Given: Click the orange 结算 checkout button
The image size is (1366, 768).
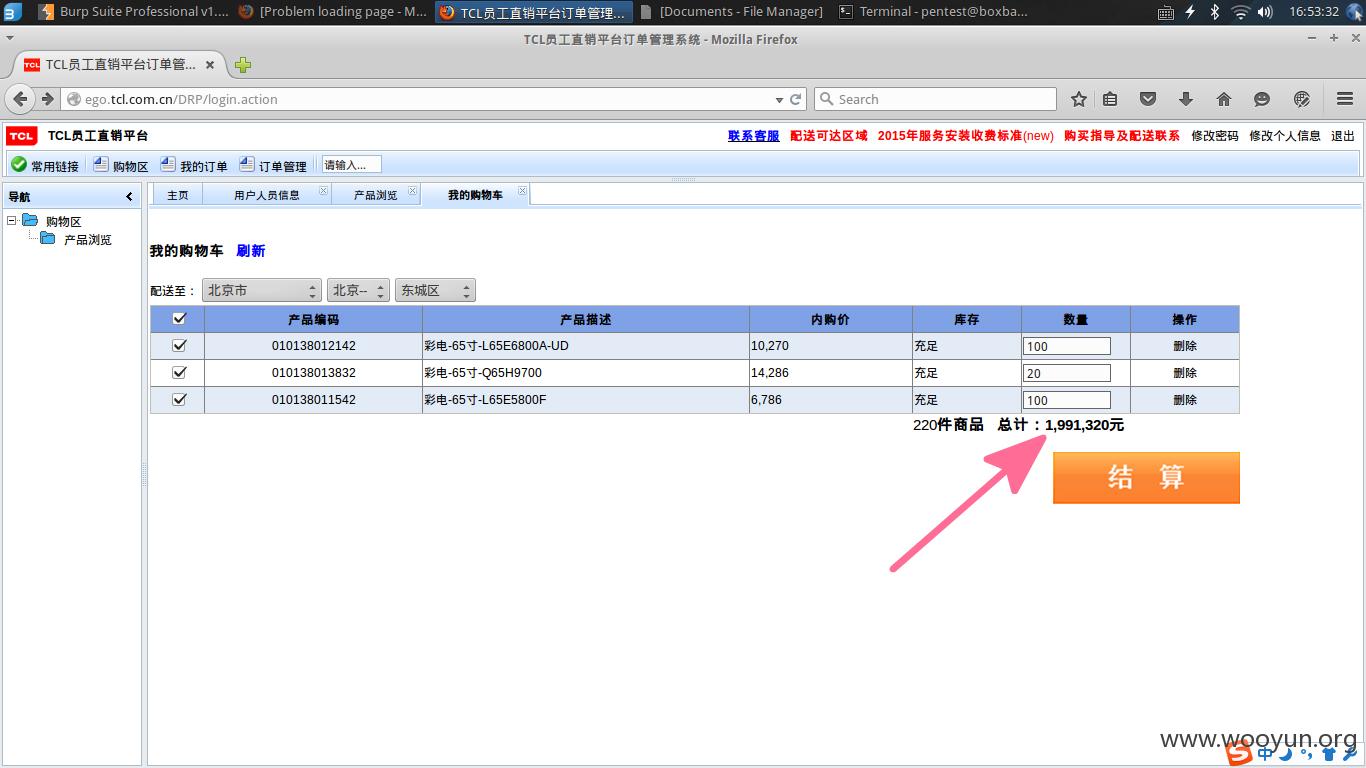Looking at the screenshot, I should 1146,477.
